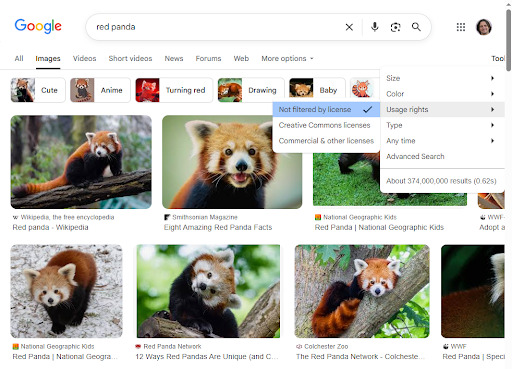Image resolution: width=512 pixels, height=369 pixels.
Task: Click the WWF panda favicon beside Red Panda | Speci…
Action: 445,346
